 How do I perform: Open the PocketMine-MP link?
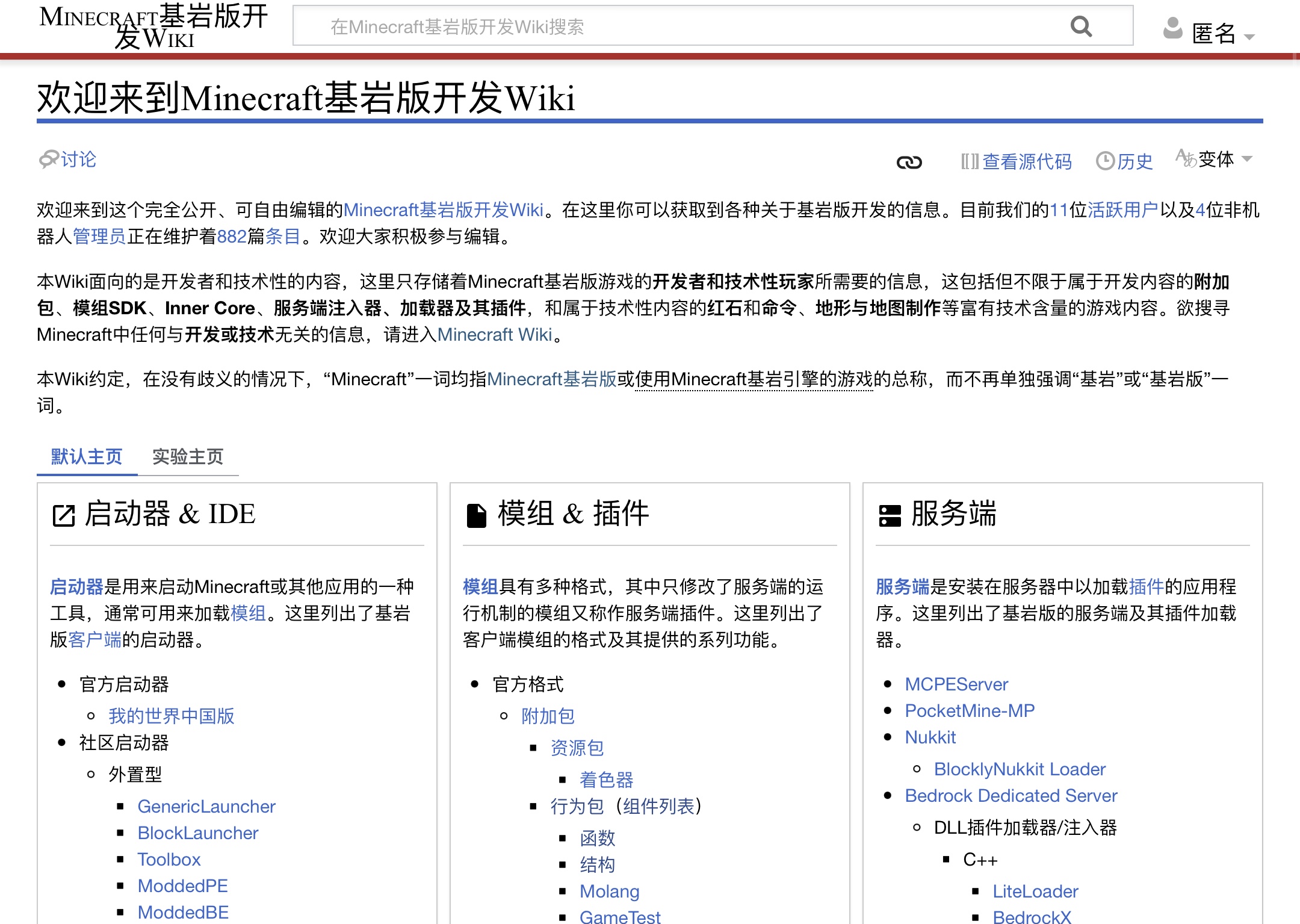[970, 711]
